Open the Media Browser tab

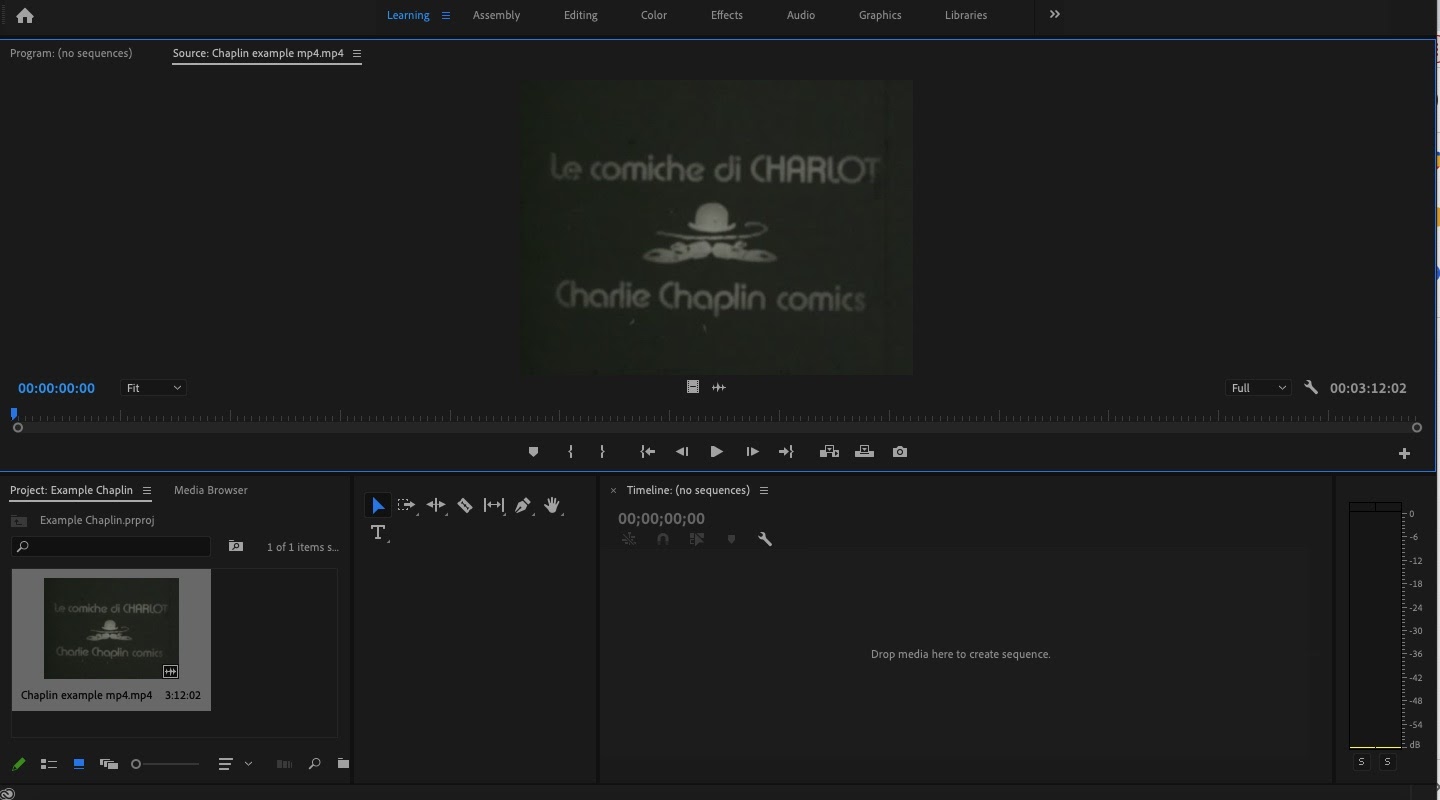(211, 490)
